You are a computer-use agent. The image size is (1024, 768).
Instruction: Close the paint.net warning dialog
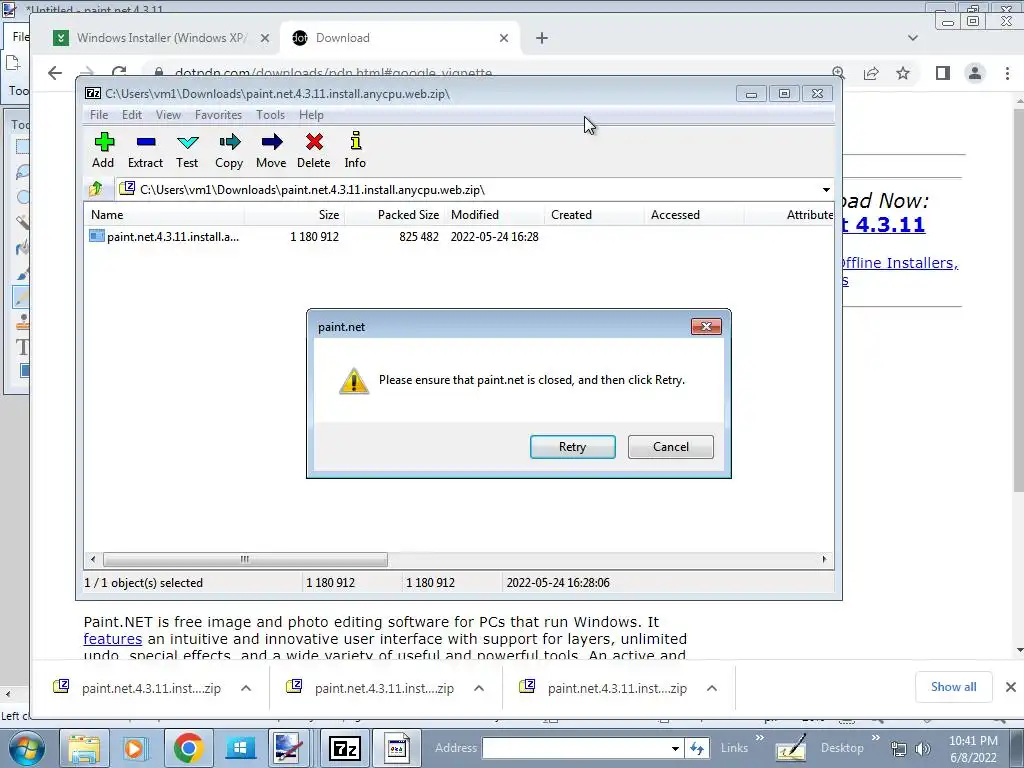point(706,327)
